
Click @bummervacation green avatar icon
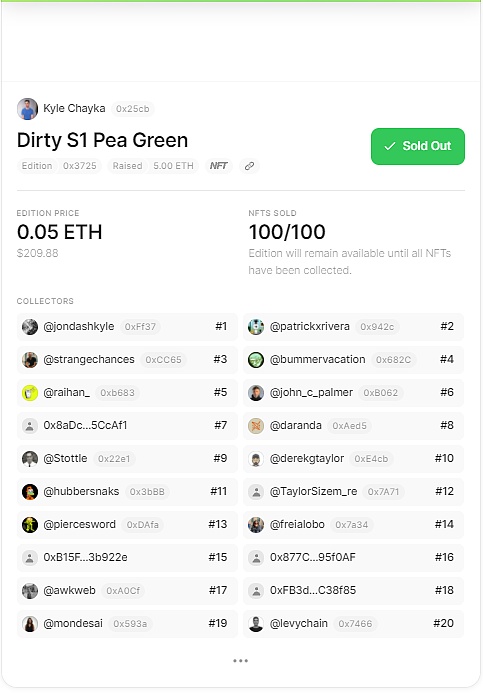256,360
